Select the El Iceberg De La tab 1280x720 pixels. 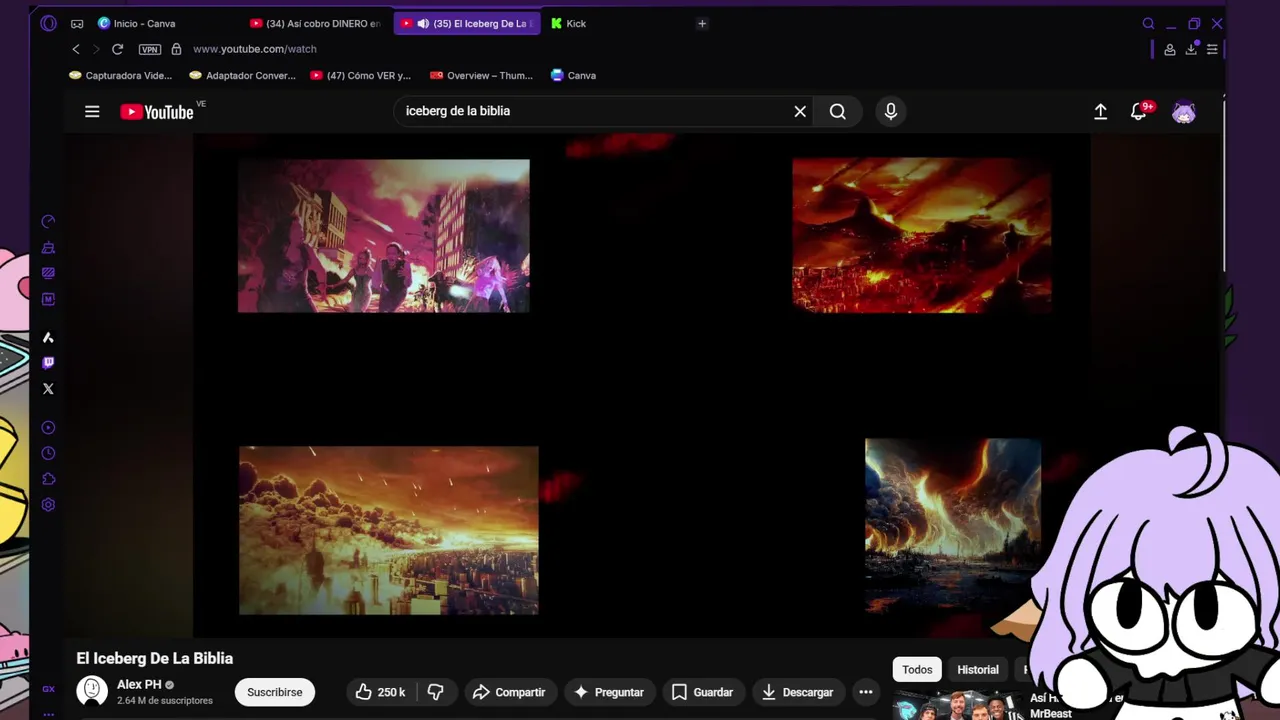[467, 23]
